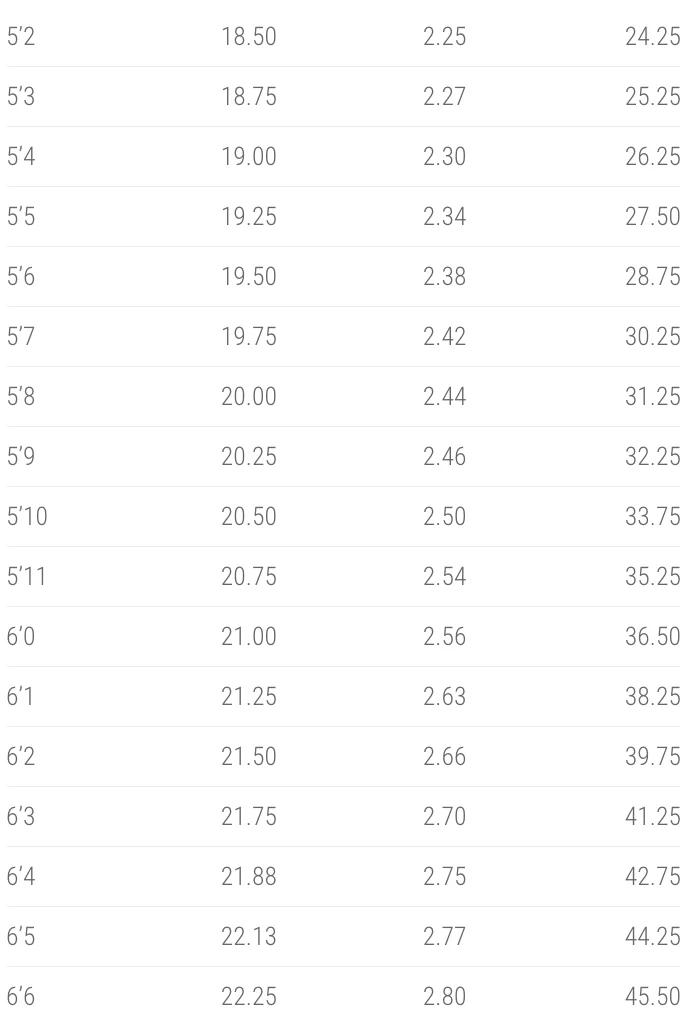This screenshot has height=1032, width=688.
Task: Click the 19.75 value for 5'7
Action: (x=249, y=336)
